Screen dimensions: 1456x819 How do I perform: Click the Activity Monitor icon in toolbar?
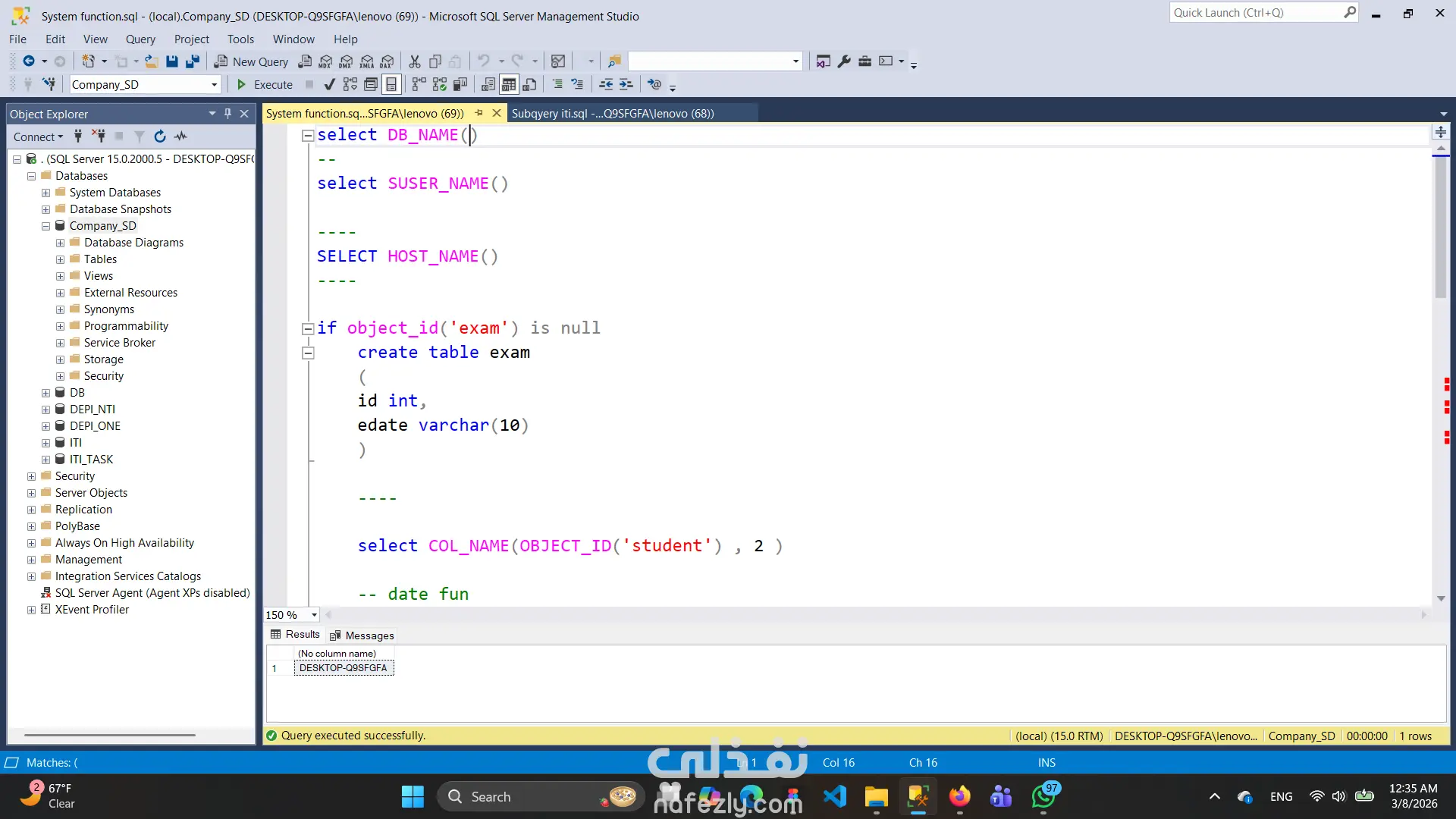558,61
